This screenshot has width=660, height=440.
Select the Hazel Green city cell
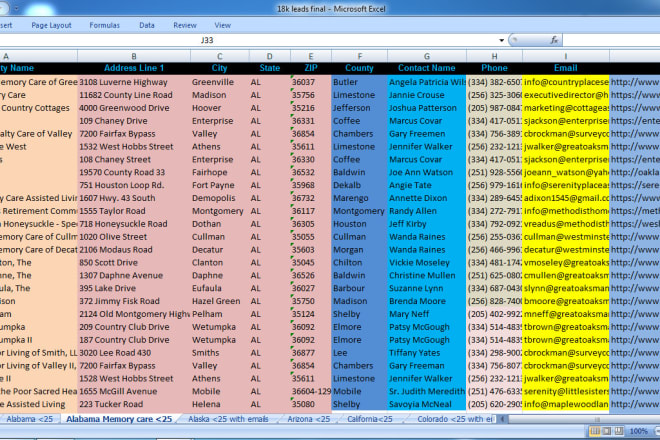click(x=219, y=301)
